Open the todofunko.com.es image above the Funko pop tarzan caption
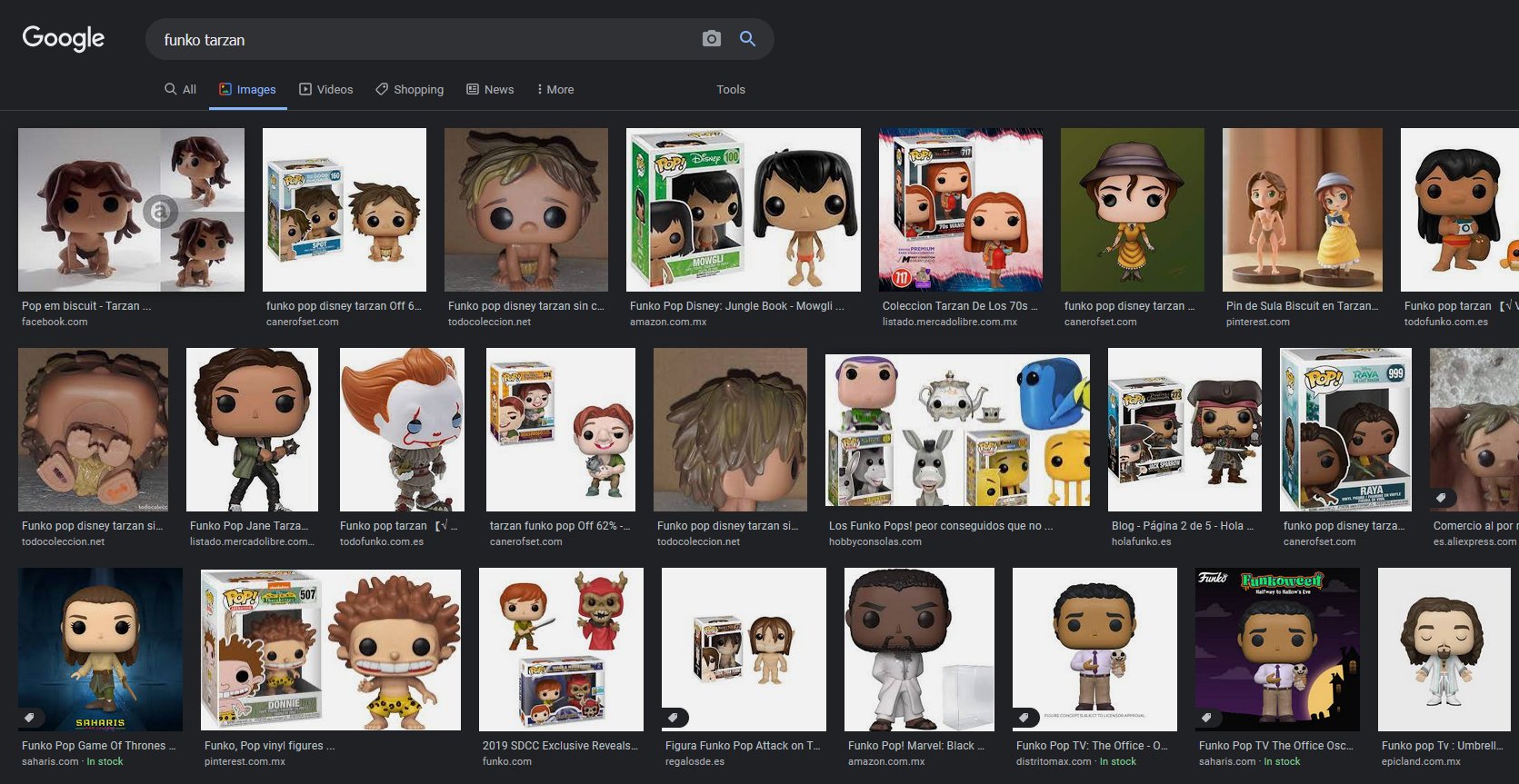This screenshot has height=784, width=1519. click(x=1460, y=210)
